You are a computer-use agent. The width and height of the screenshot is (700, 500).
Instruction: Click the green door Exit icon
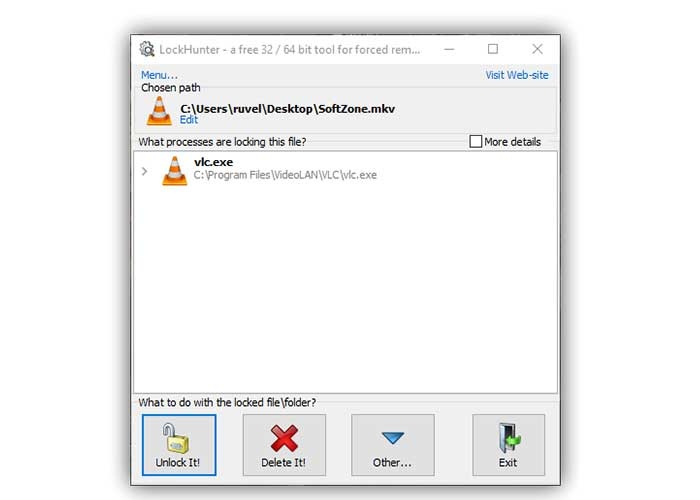[x=509, y=438]
